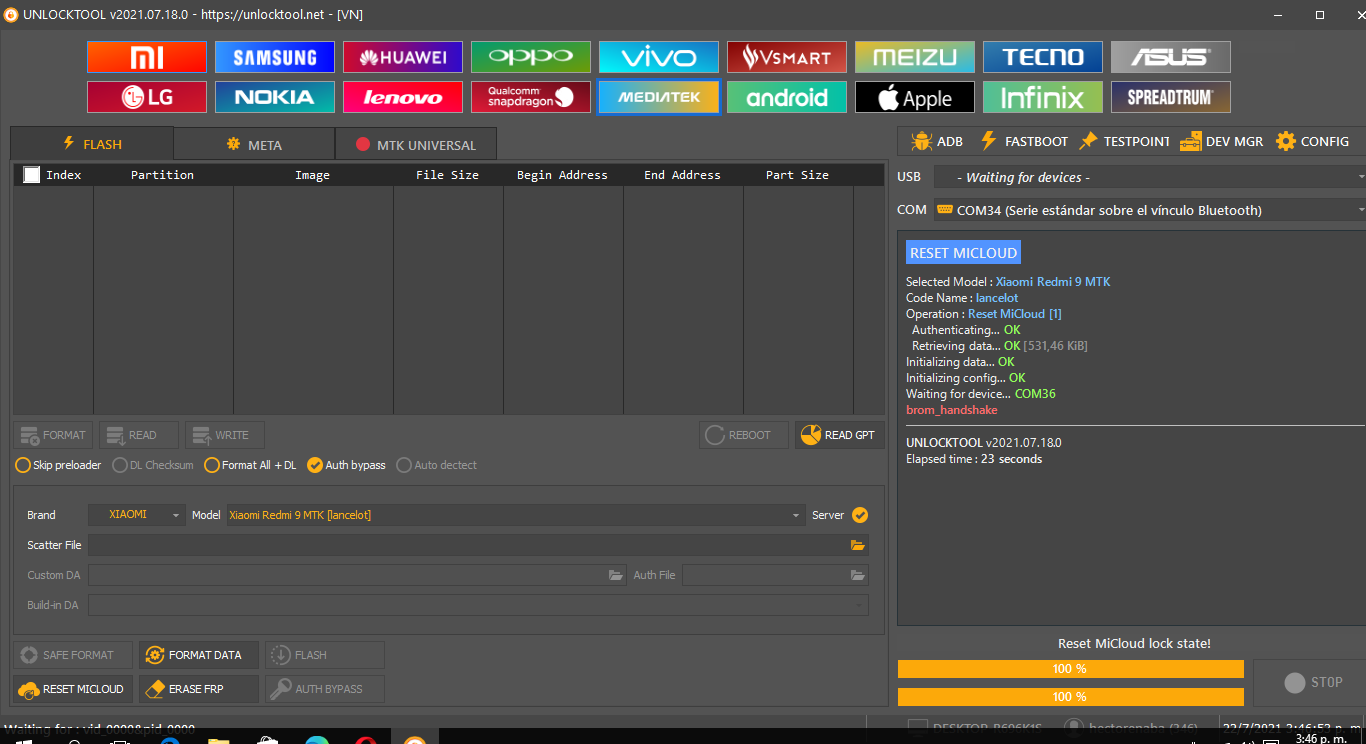Open the Spreadtrum chipset tile
Screen dimensions: 1366x744
coord(1171,97)
